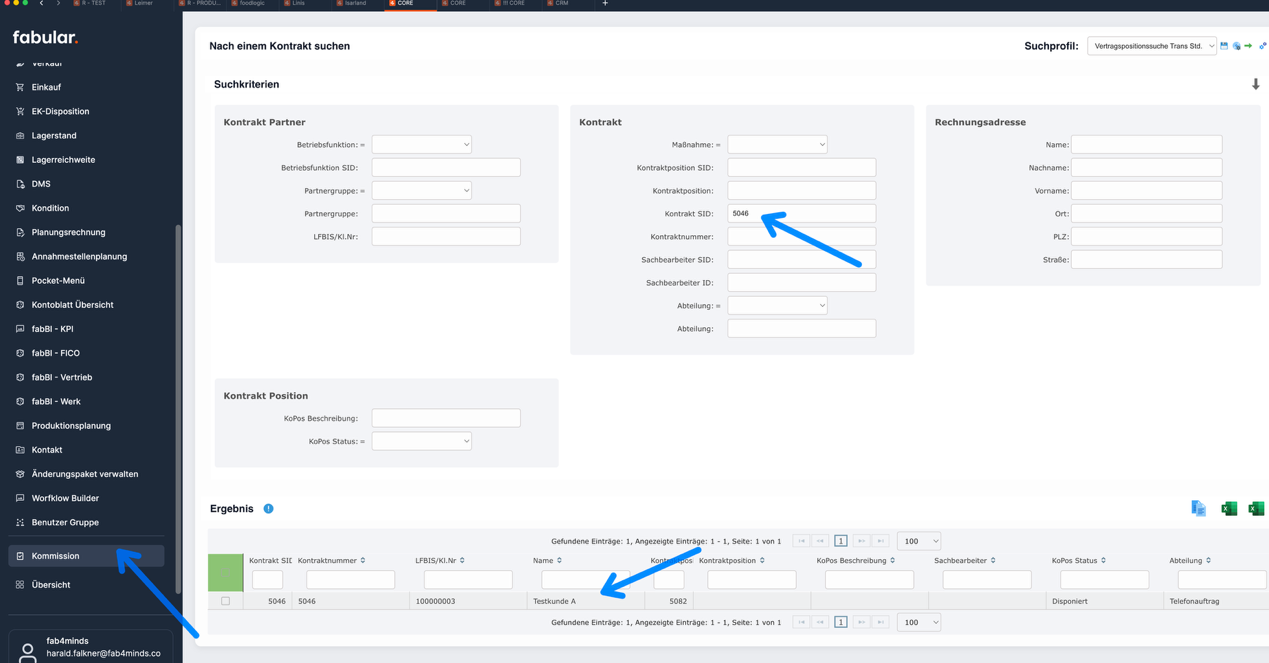Screen dimensions: 1269x663
Task: Expand the KoPos Status dropdown in search criteria
Action: (x=421, y=441)
